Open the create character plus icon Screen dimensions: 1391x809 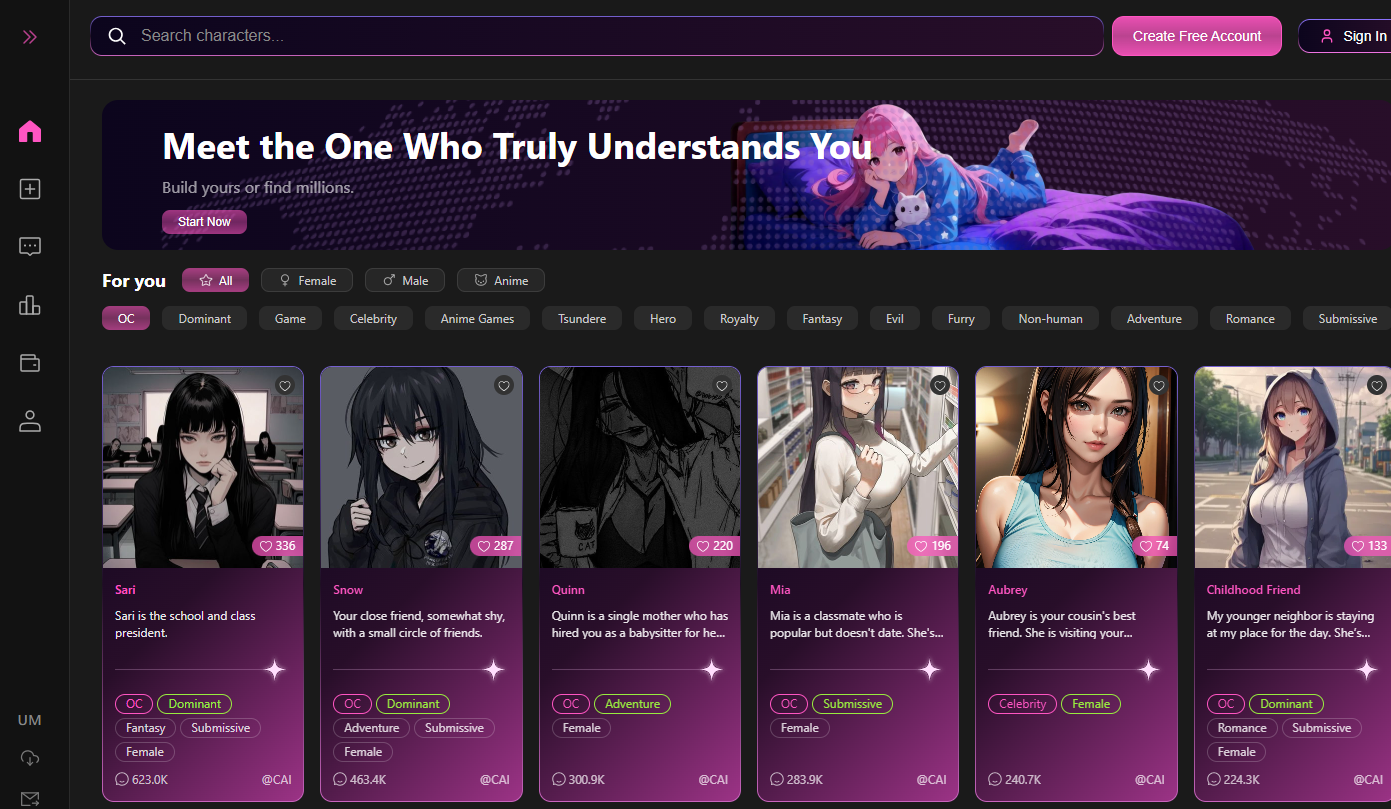click(30, 189)
